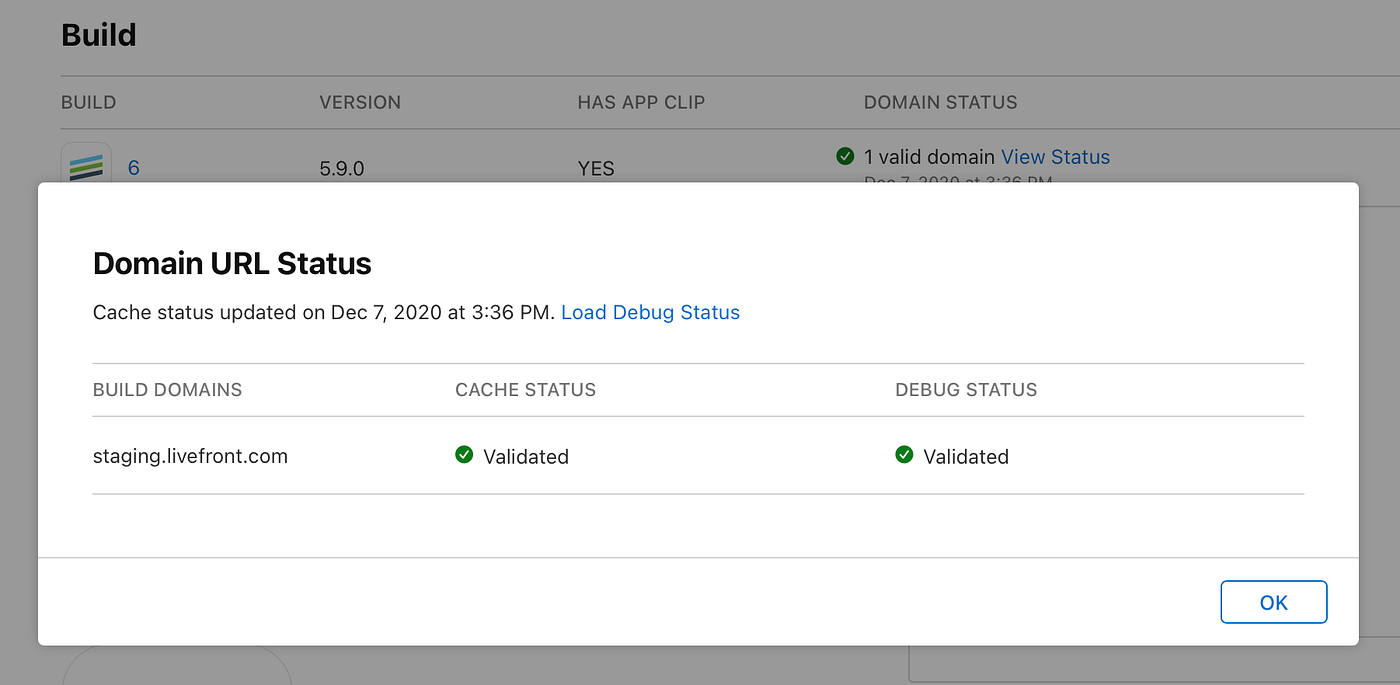This screenshot has height=685, width=1400.
Task: Click the Domain Status column header
Action: click(940, 102)
